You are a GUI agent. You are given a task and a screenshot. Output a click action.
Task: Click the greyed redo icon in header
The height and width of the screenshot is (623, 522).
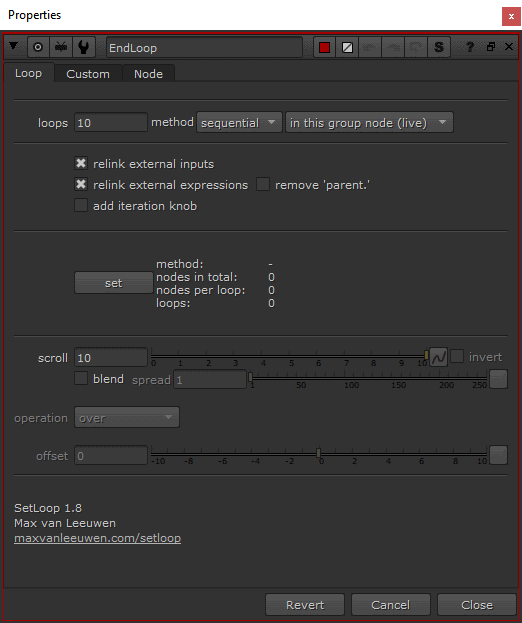[x=393, y=47]
